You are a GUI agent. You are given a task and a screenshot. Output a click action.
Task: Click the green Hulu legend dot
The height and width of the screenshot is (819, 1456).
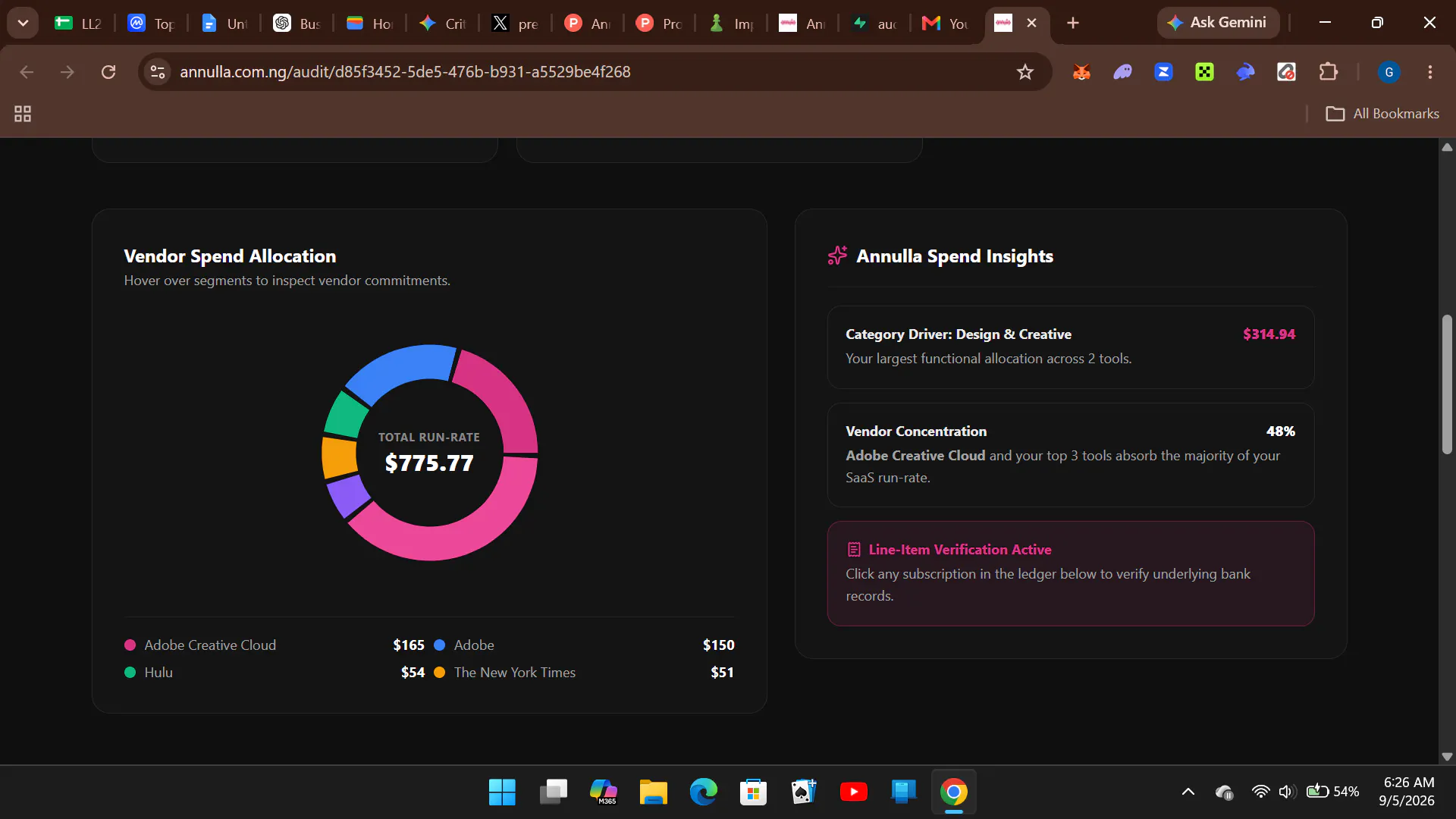tap(130, 673)
